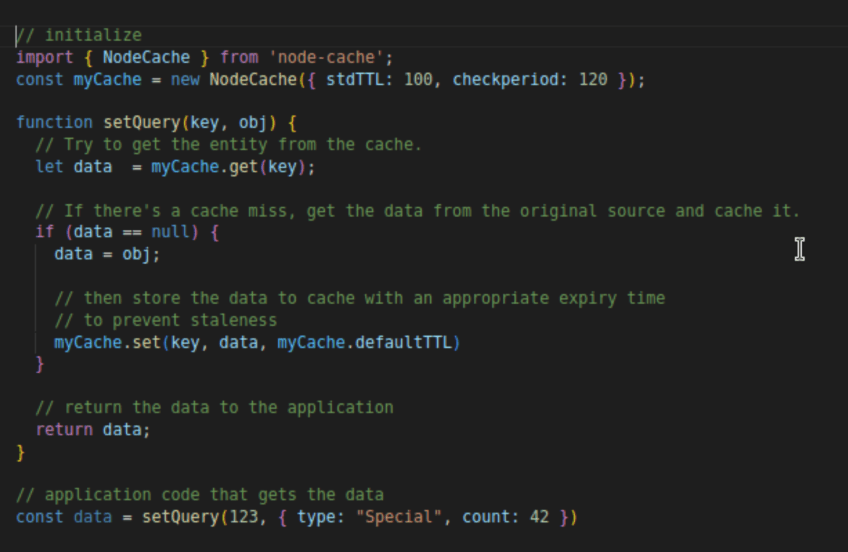This screenshot has width=848, height=552.
Task: Click 'myCache.set' method call
Action: click(x=108, y=343)
